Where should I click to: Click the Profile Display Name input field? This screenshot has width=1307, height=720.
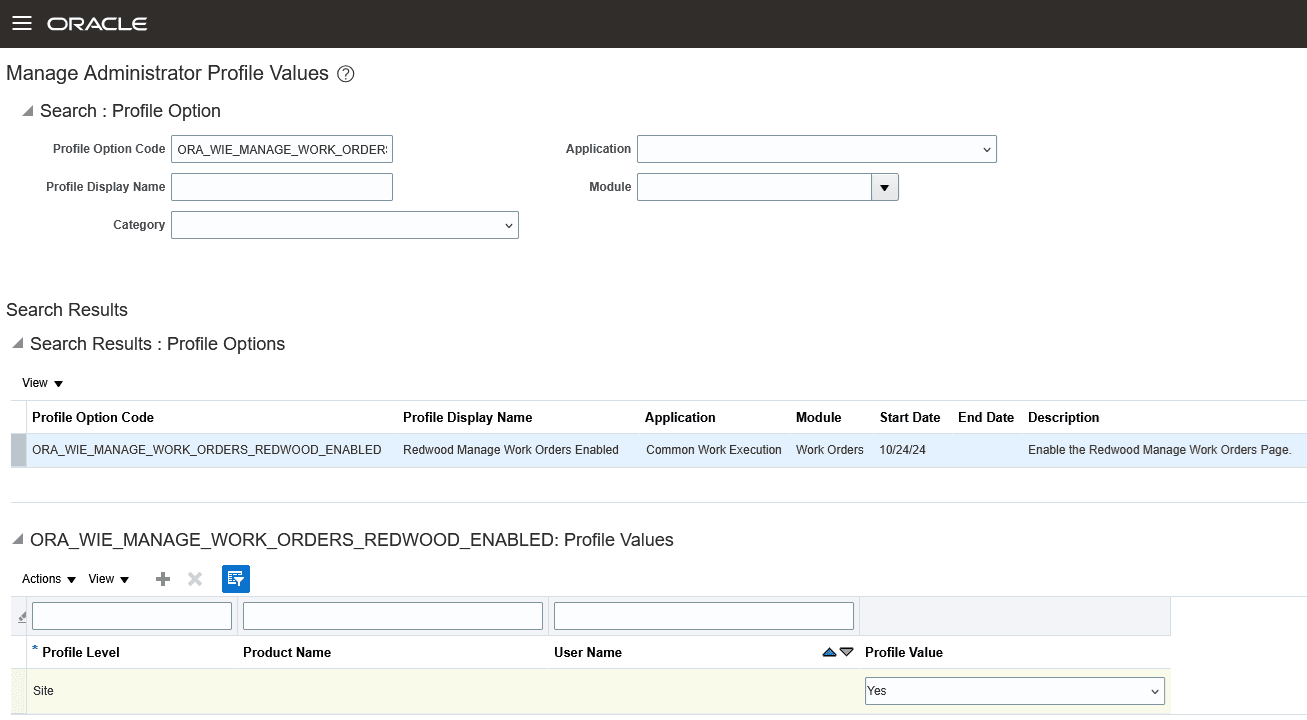(x=282, y=187)
